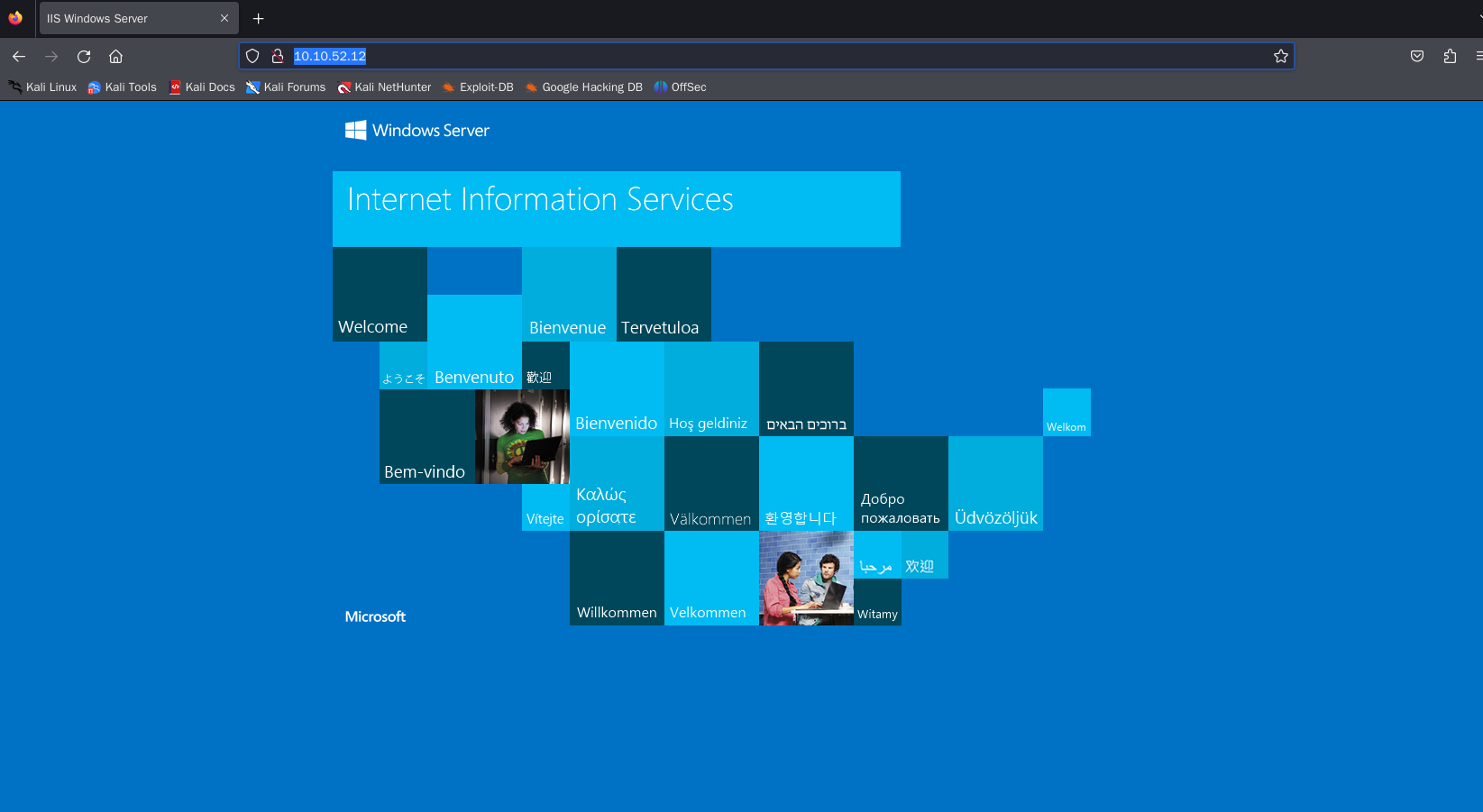This screenshot has height=812, width=1483.
Task: Reload the current page
Action: (84, 56)
